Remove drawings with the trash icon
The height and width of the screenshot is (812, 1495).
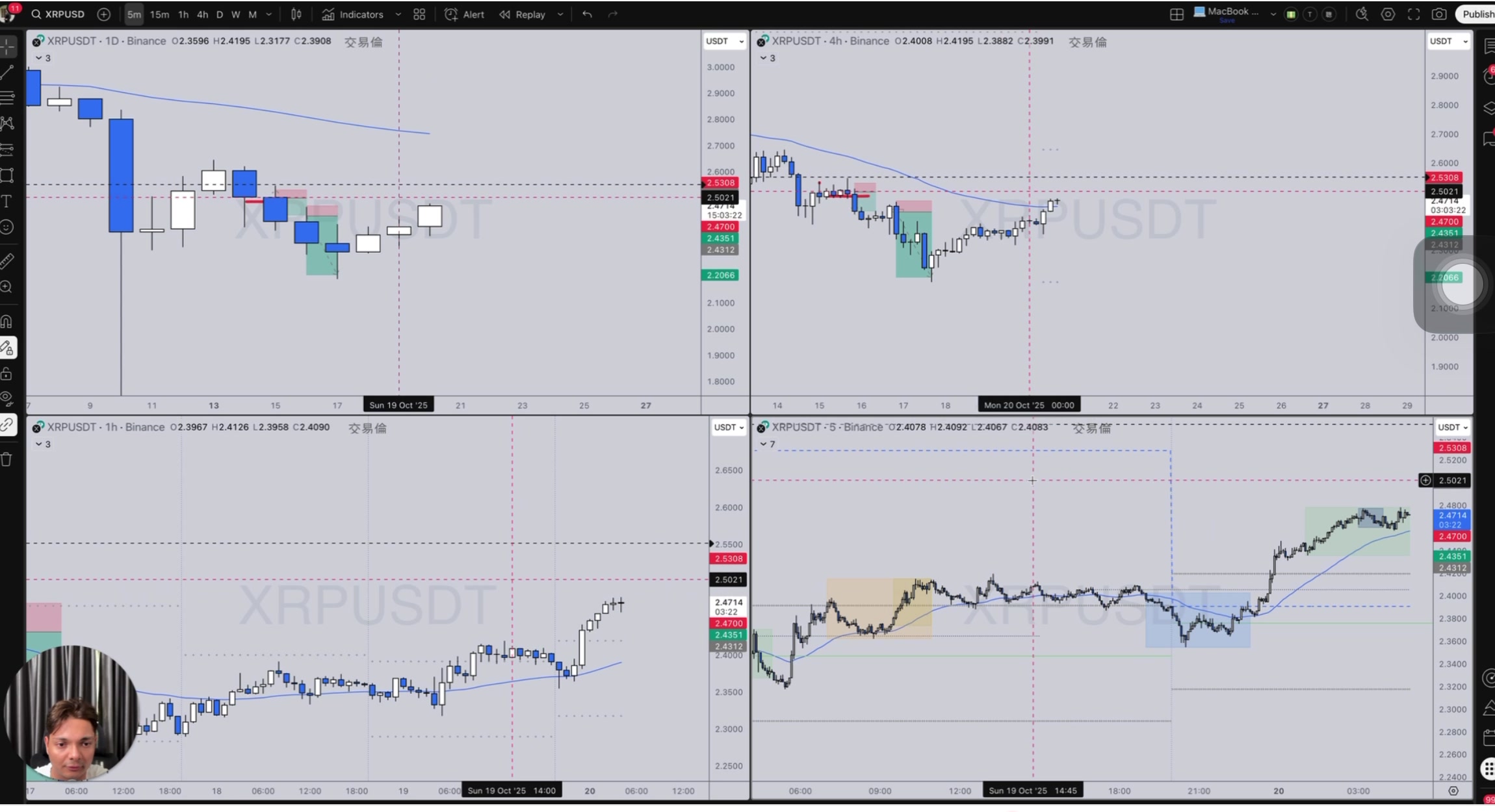point(7,460)
